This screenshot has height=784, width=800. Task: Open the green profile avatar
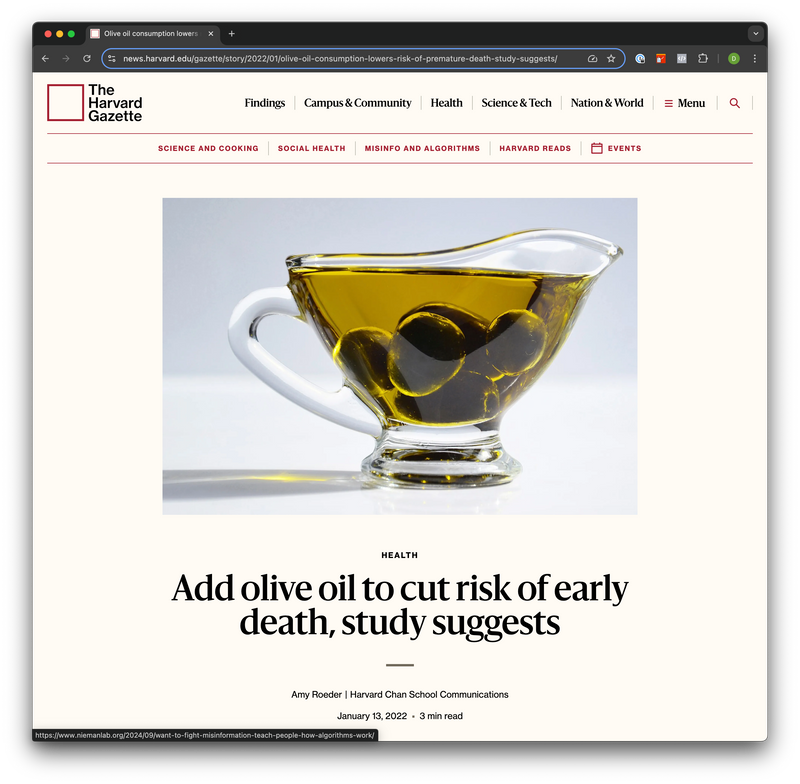click(x=733, y=59)
